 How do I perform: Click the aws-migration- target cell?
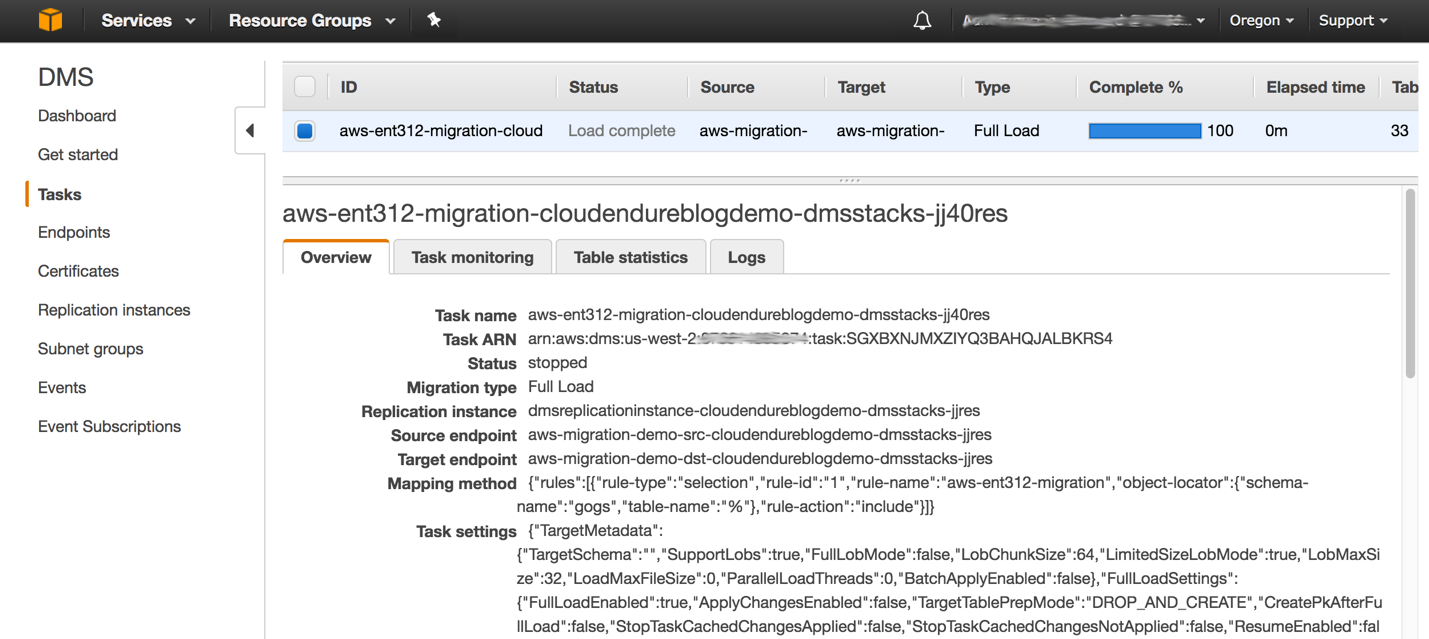coord(890,131)
